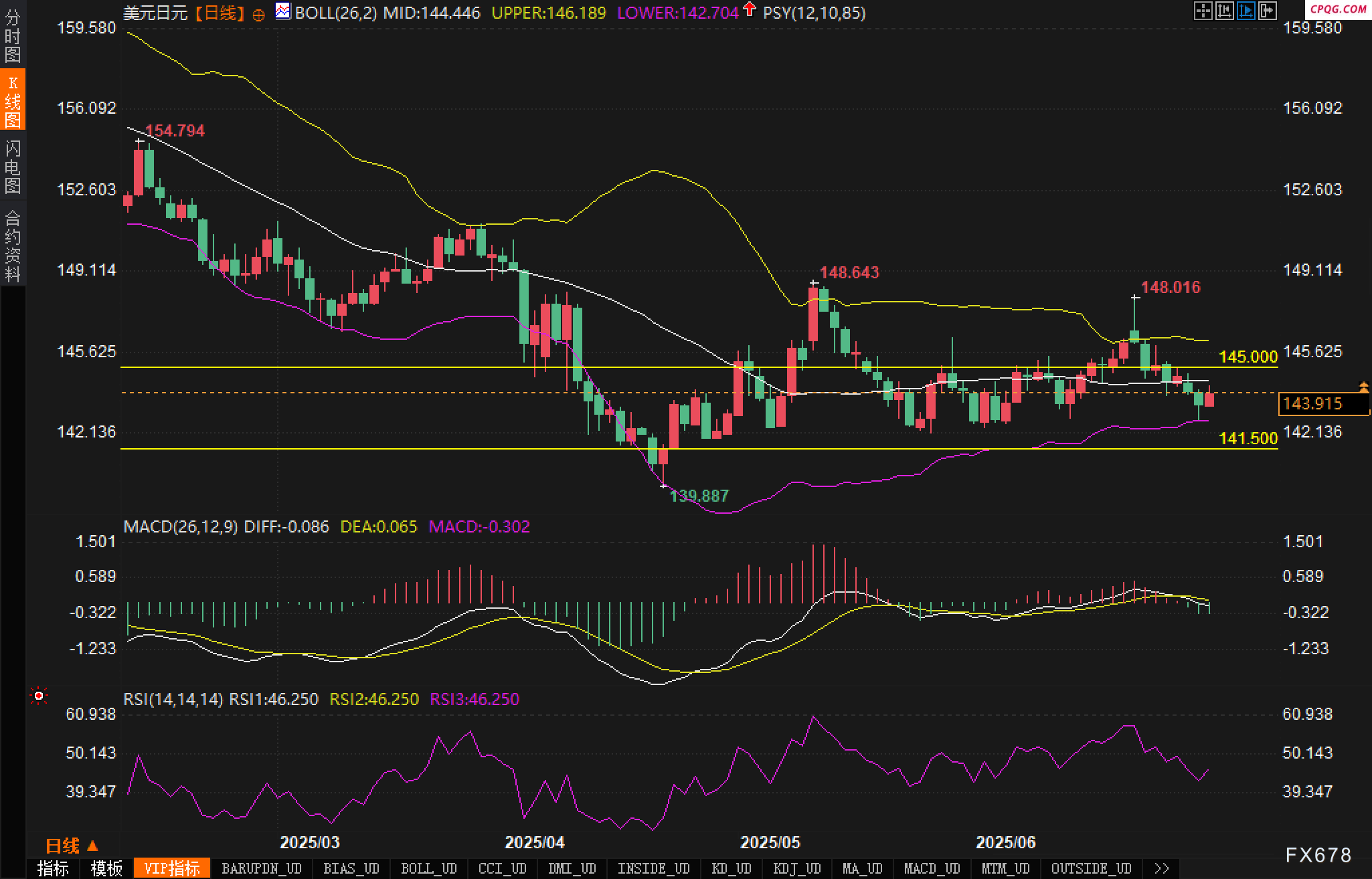Click the 143.915 current price marker
This screenshot has width=1372, height=879.
pos(1312,403)
